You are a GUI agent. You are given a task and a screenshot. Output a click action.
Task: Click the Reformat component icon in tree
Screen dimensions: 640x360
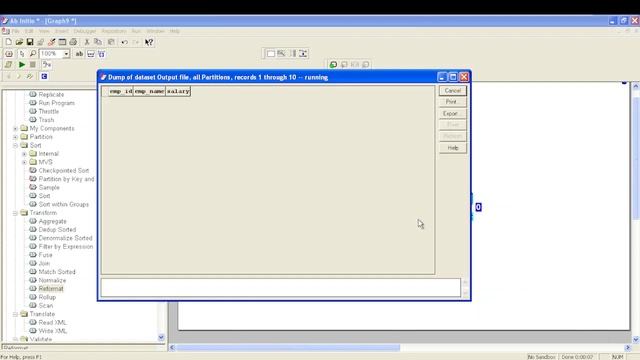click(x=33, y=289)
